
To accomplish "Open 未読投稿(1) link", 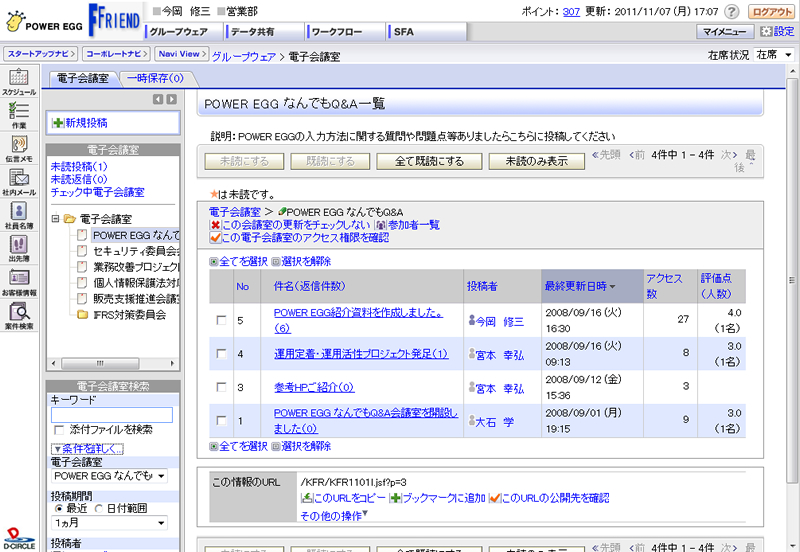I will pyautogui.click(x=79, y=167).
